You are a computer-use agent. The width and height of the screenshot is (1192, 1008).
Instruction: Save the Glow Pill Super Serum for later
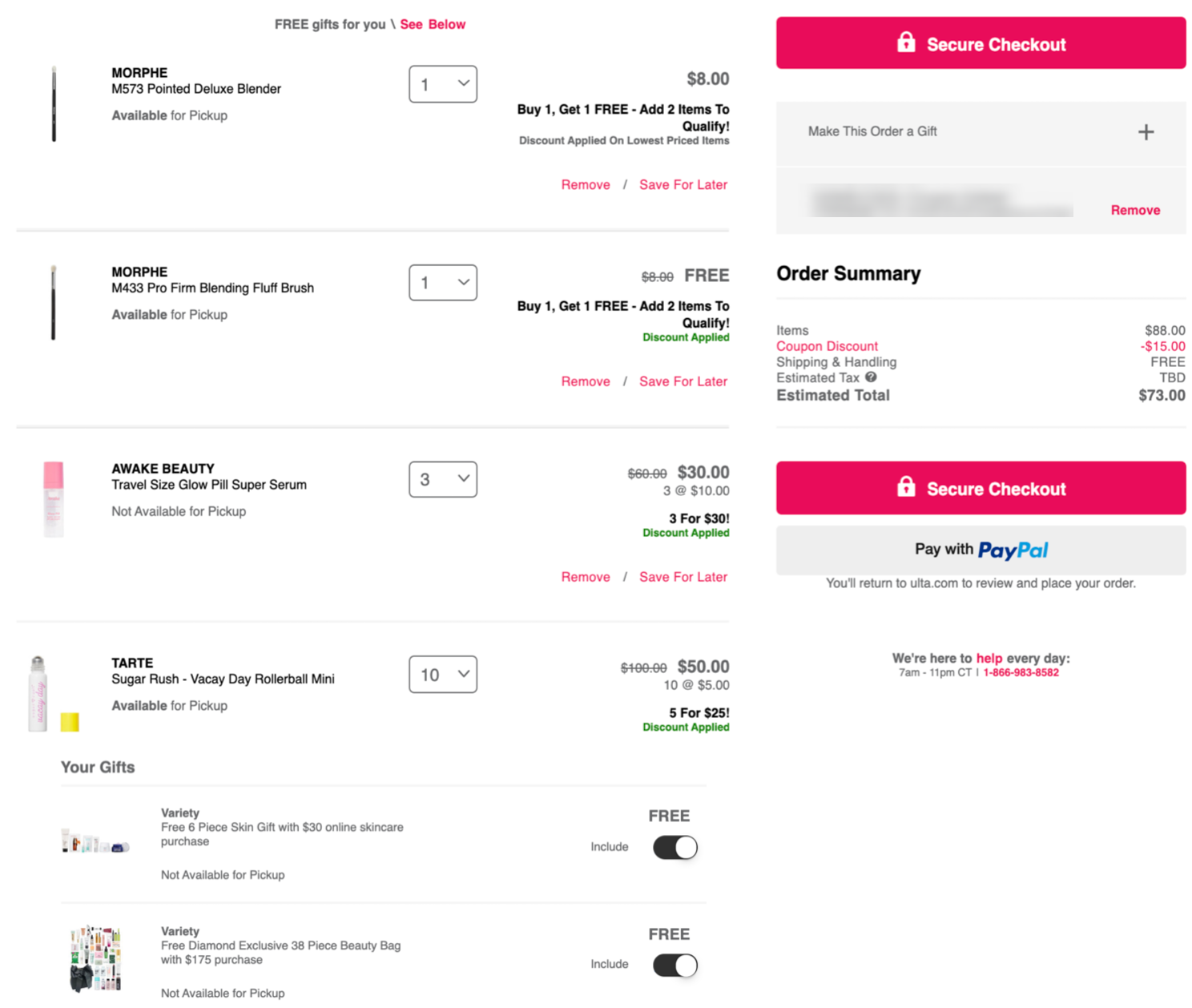tap(683, 577)
